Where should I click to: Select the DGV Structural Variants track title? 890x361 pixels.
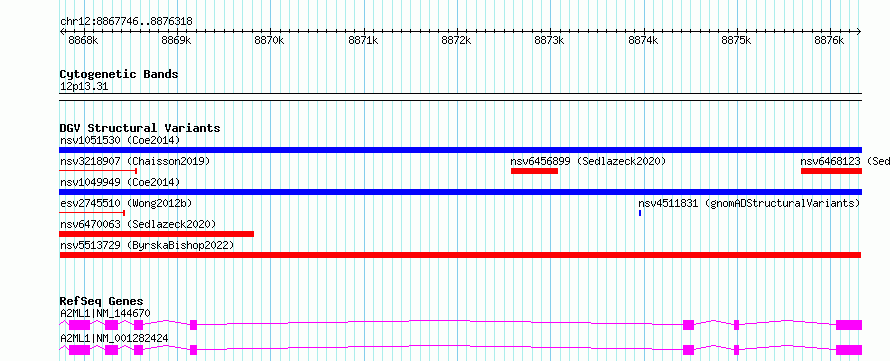tap(140, 128)
